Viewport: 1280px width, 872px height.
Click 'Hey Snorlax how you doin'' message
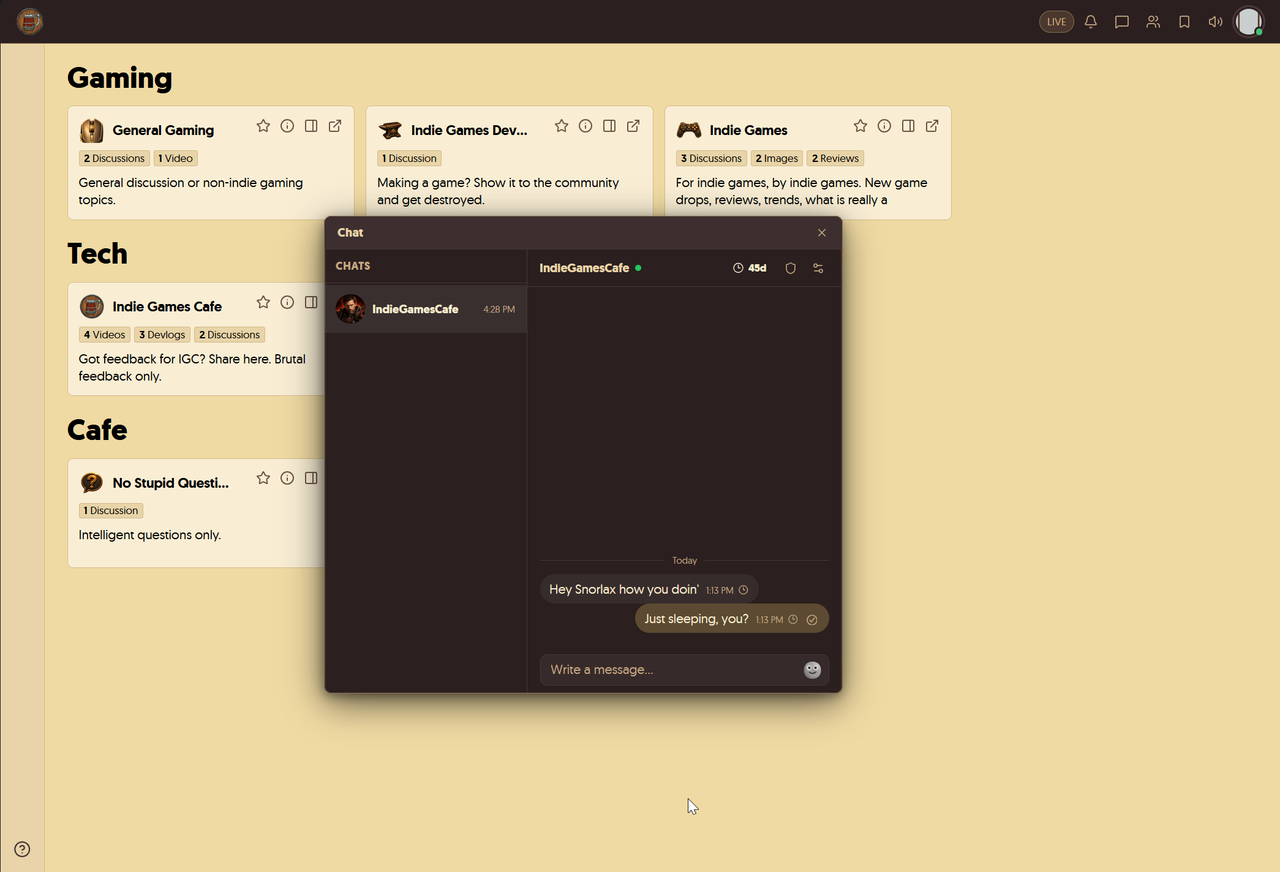(x=649, y=589)
